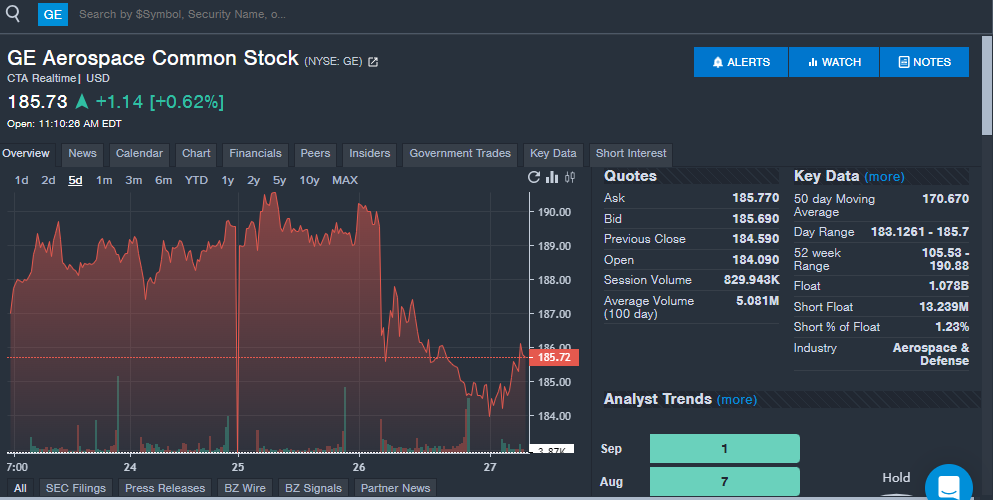Switch to the Chart tab
Viewport: 993px width, 500px height.
click(196, 154)
